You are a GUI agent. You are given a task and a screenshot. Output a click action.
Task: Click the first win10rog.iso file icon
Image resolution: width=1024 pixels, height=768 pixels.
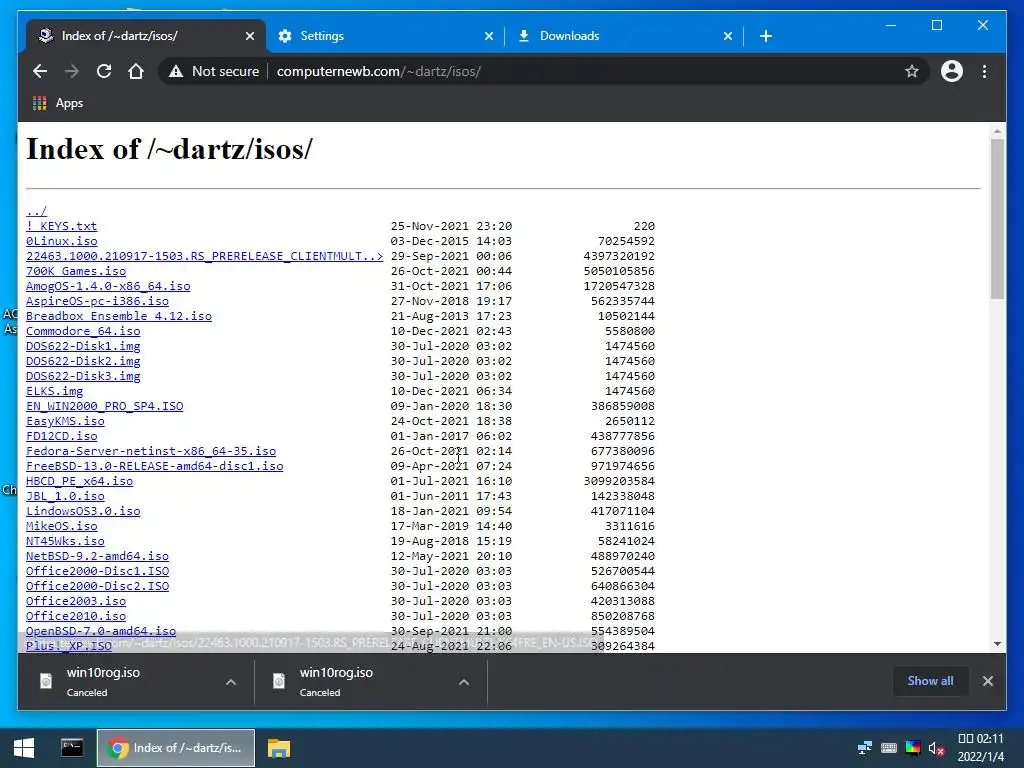click(46, 681)
